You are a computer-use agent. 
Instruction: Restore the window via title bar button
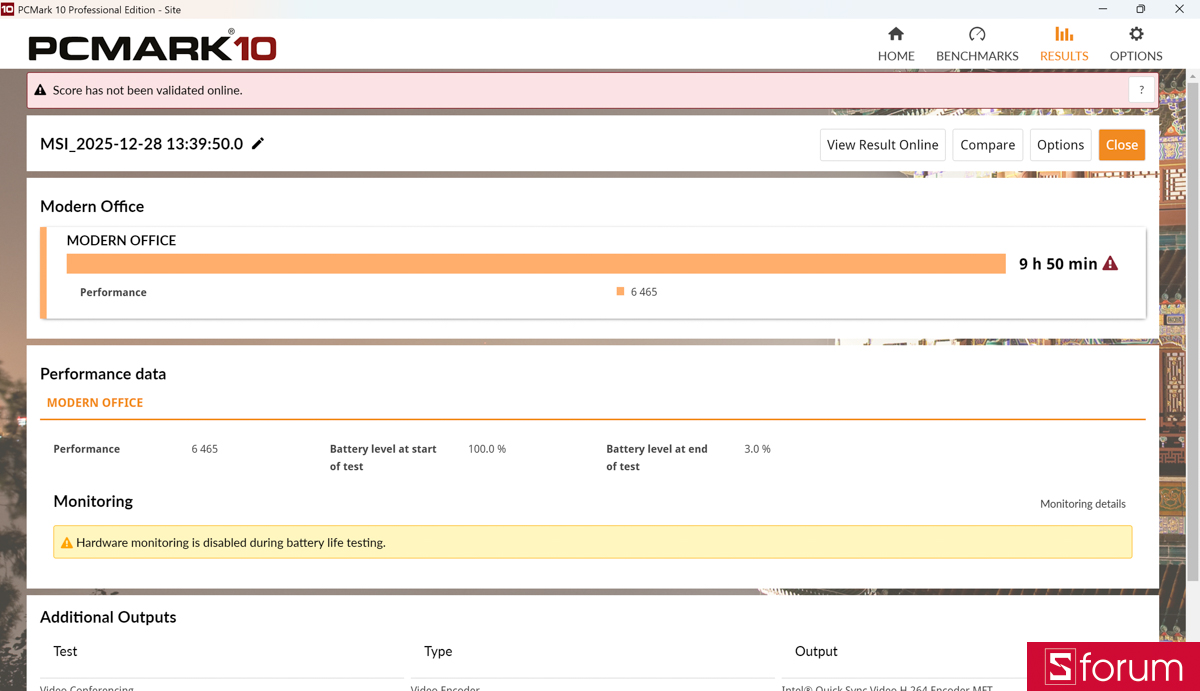[x=1141, y=9]
